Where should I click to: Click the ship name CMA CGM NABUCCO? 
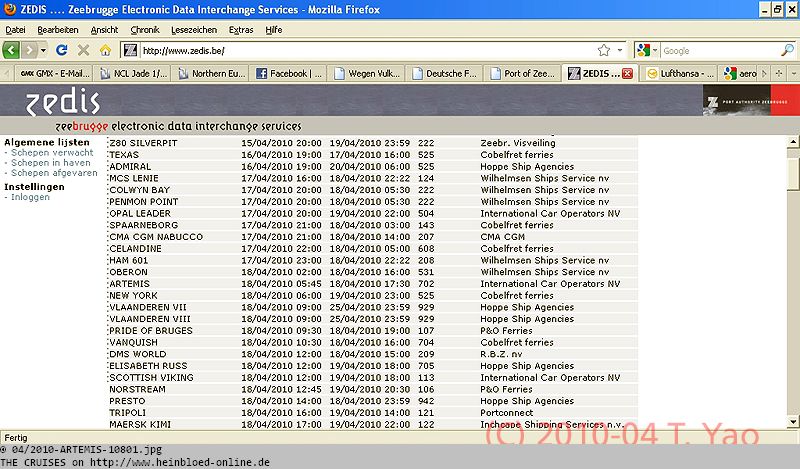(x=156, y=237)
